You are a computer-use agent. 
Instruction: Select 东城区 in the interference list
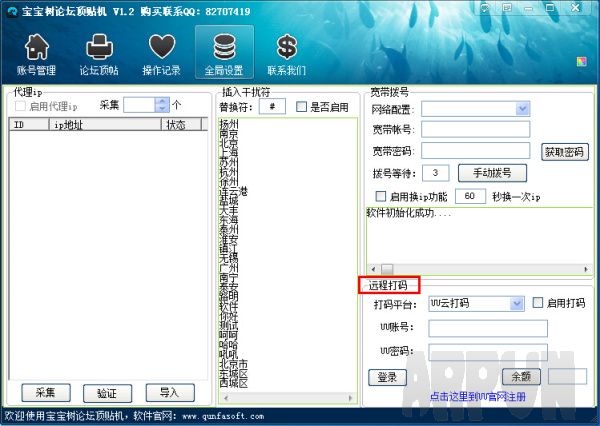tap(233, 373)
